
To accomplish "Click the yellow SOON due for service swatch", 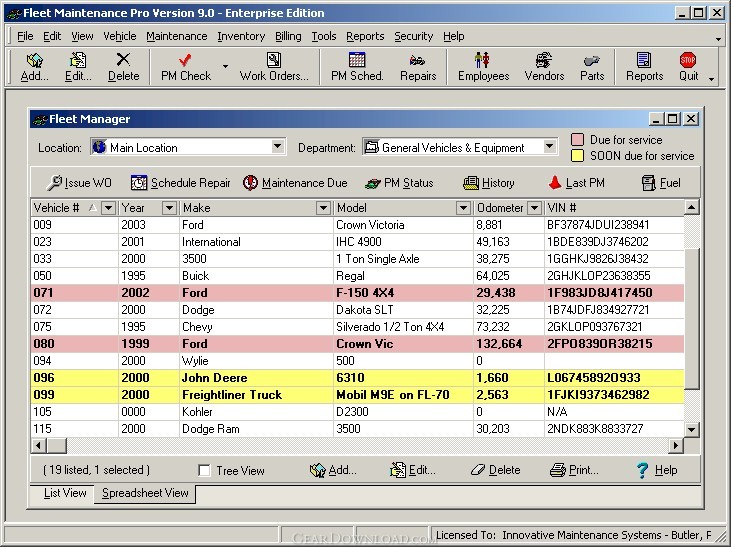I will 577,156.
